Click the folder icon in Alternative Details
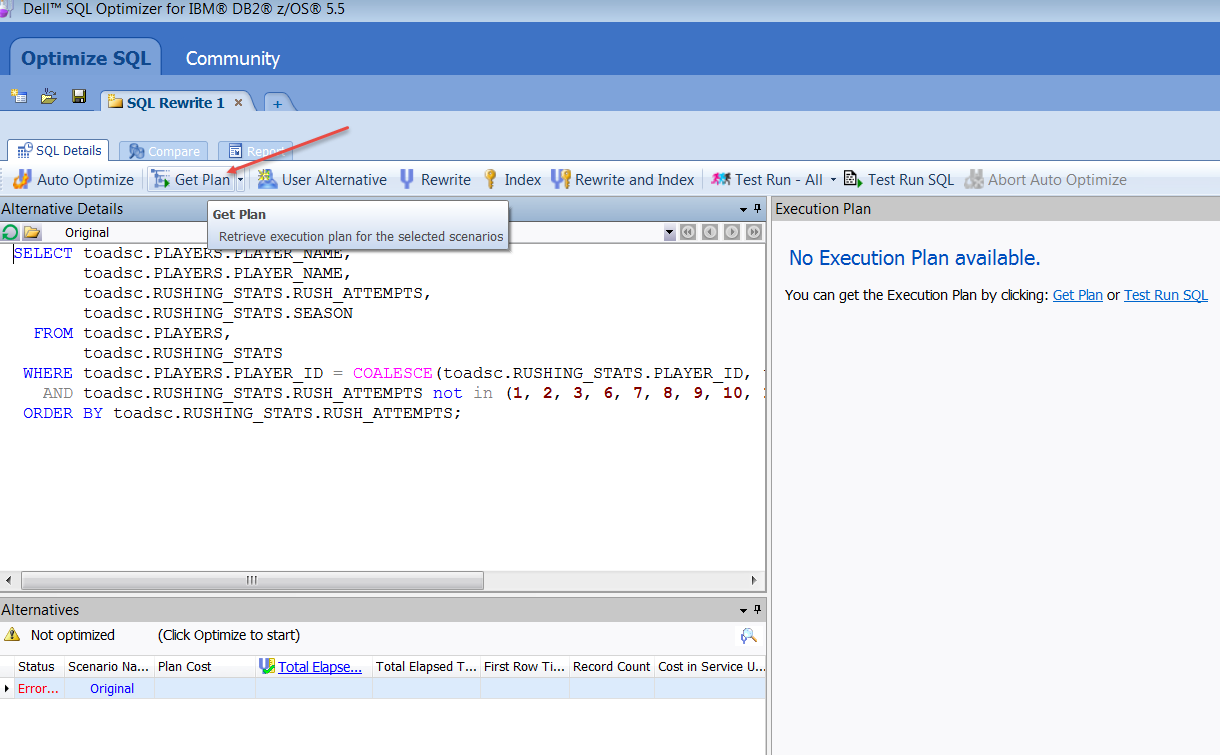The image size is (1220, 755). pyautogui.click(x=33, y=233)
